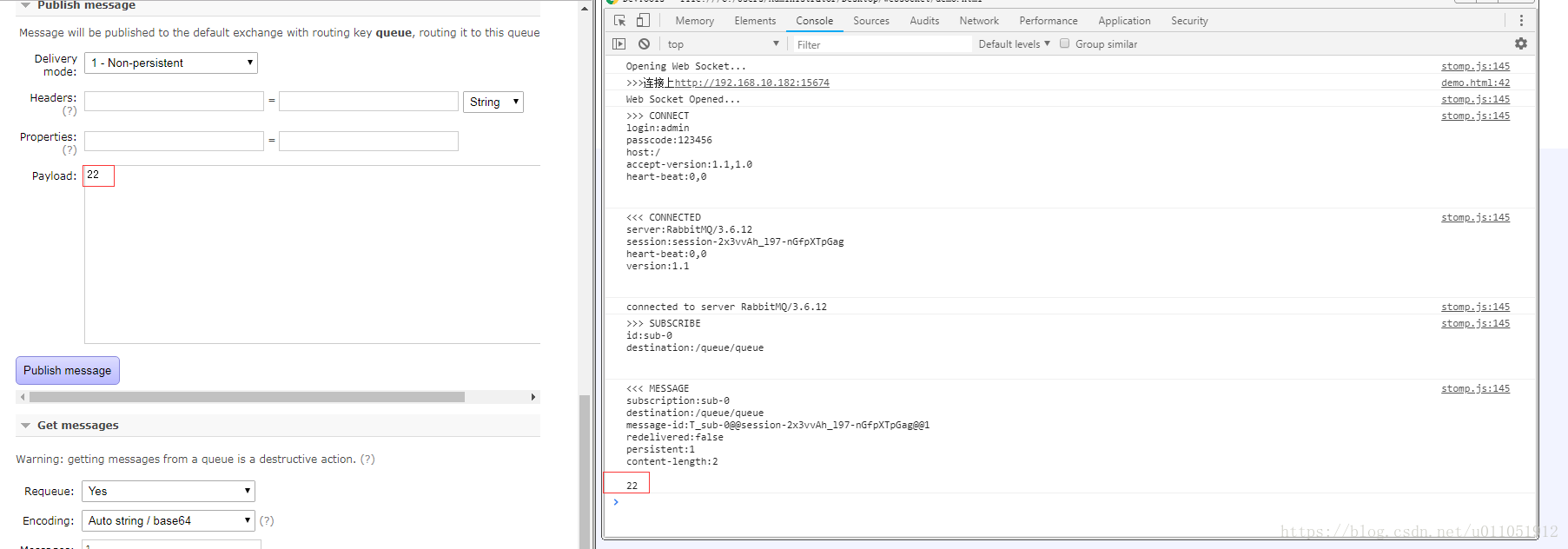Toggle the device toolbar icon
The width and height of the screenshot is (1568, 549).
[x=643, y=20]
